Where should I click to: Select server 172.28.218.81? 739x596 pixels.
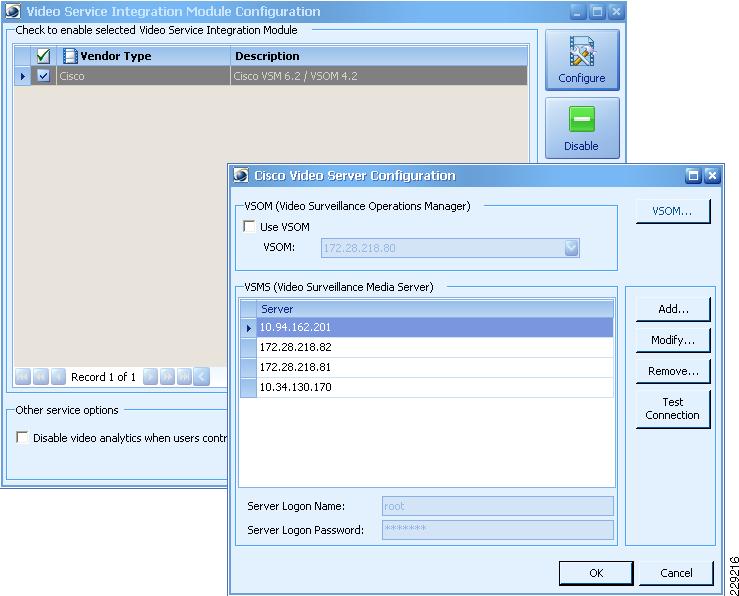pos(435,367)
